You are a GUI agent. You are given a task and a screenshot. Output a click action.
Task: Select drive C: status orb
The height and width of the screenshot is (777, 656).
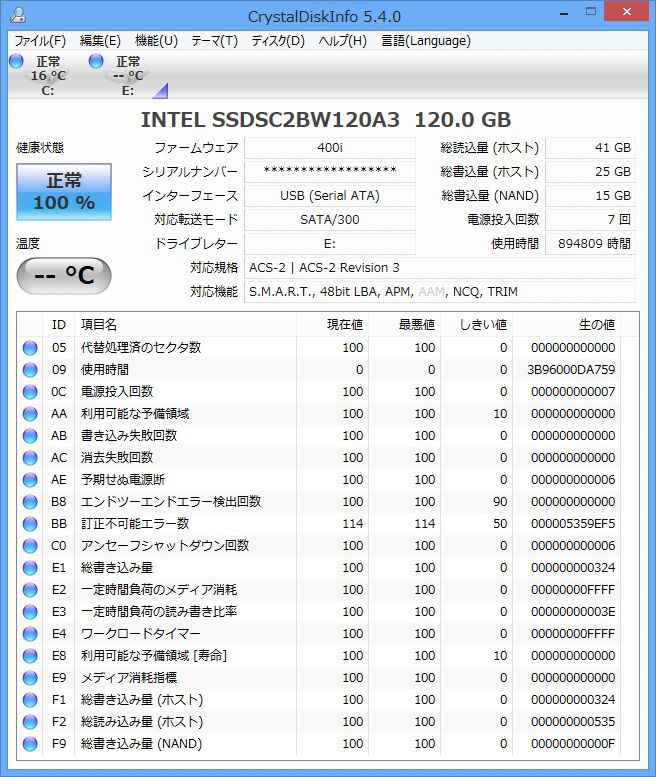(16, 61)
